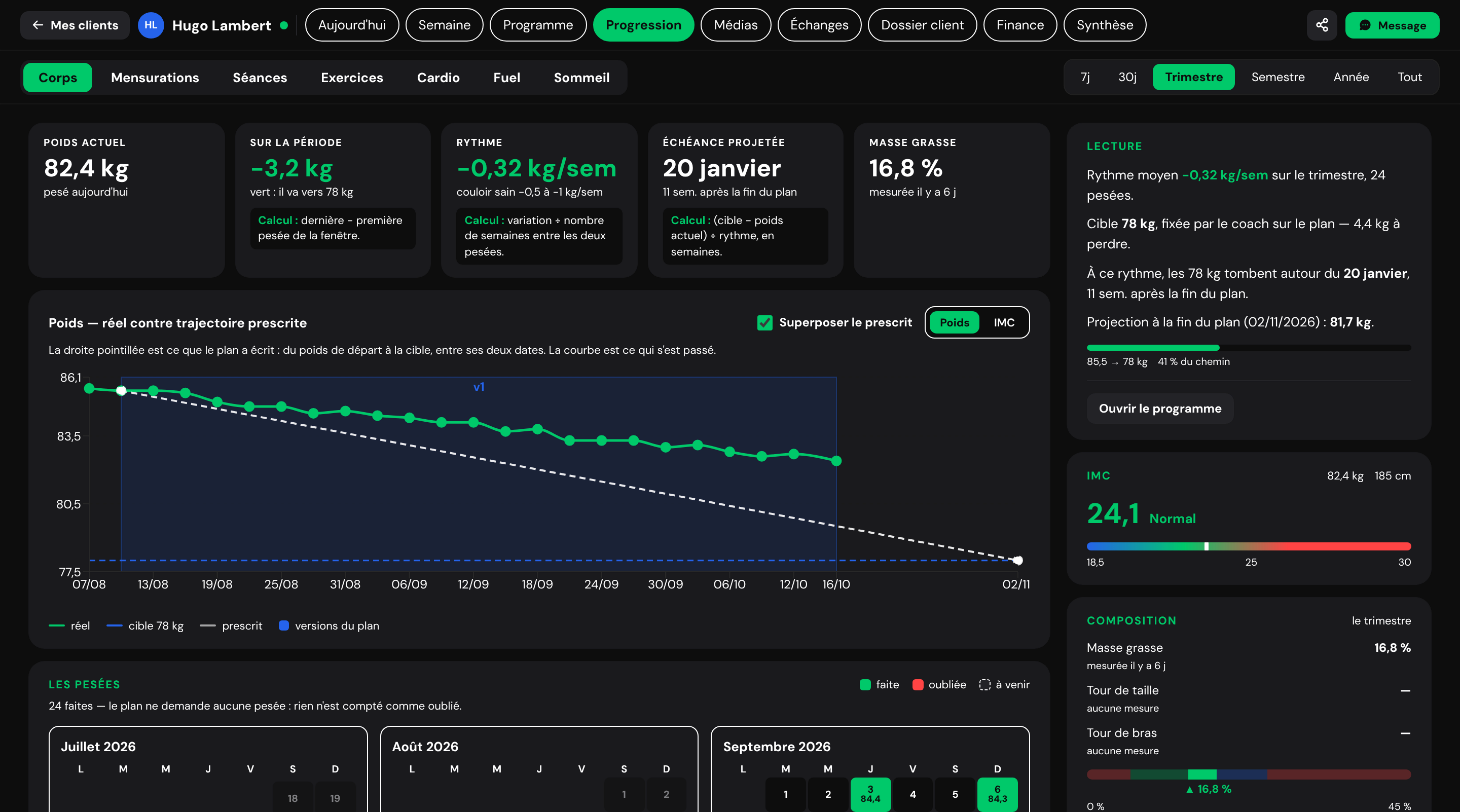Image resolution: width=1460 pixels, height=812 pixels.
Task: Click the Échéance projetée 20 janvier value
Action: click(x=721, y=168)
